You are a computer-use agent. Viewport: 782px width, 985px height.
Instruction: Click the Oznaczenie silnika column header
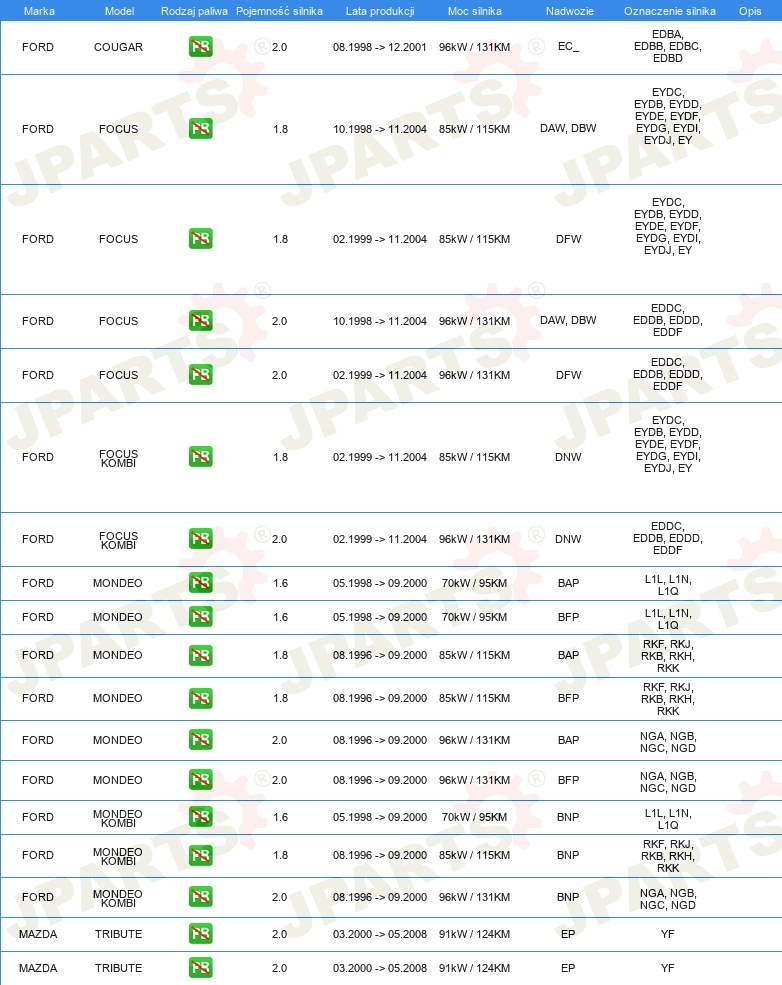(x=670, y=11)
